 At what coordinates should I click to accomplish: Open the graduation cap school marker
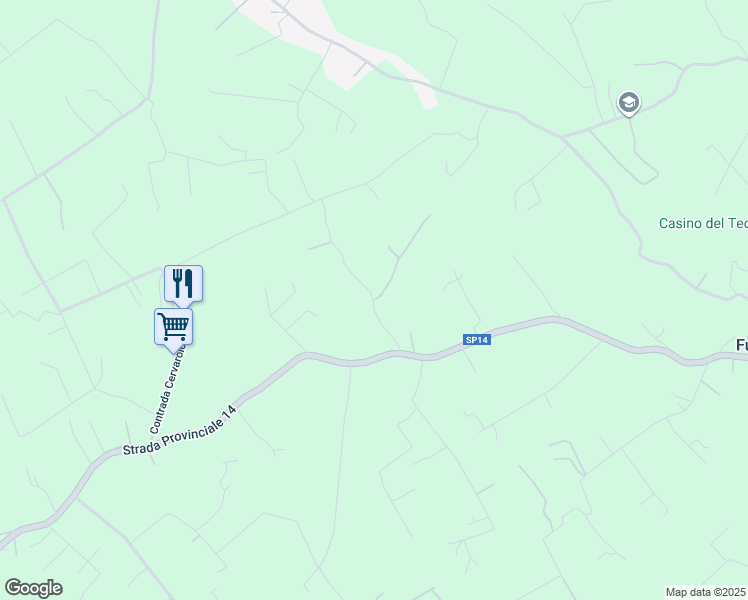pos(629,103)
